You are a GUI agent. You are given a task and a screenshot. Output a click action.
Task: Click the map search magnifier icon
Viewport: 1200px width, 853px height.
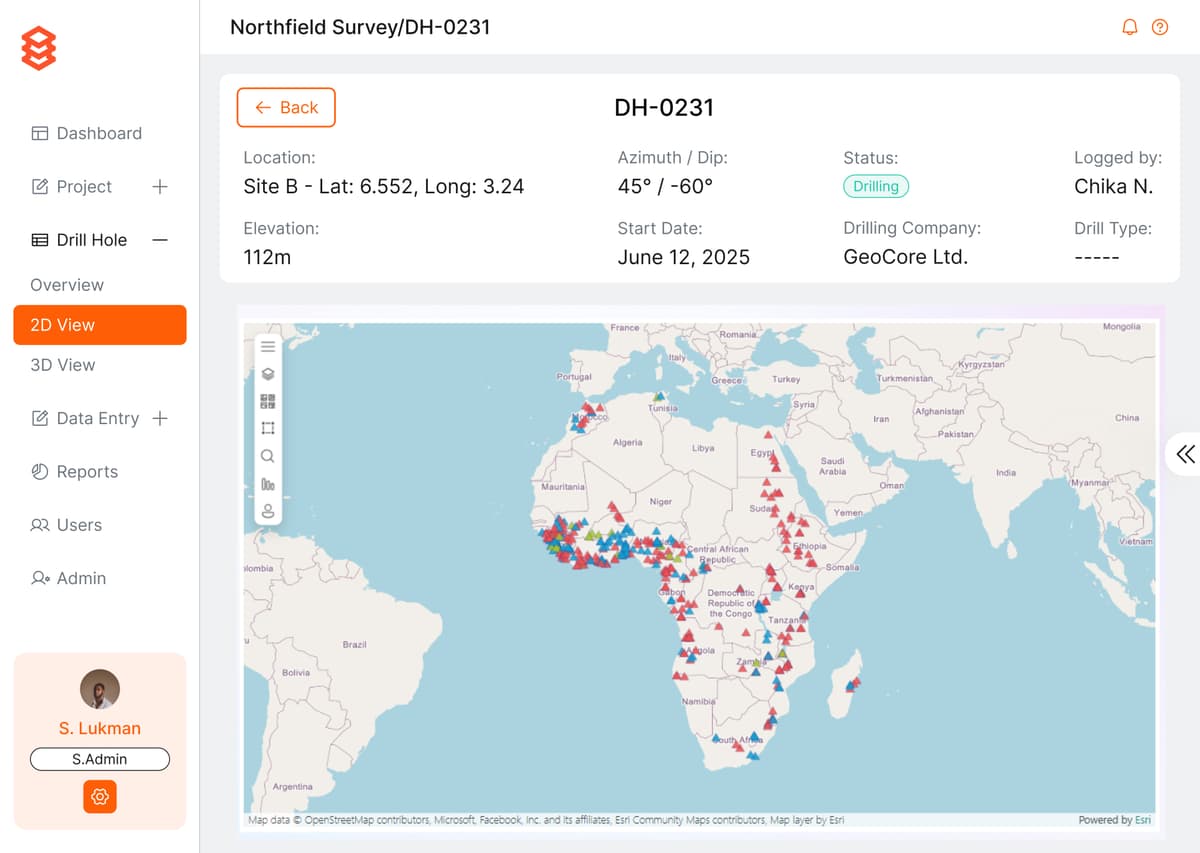click(268, 456)
